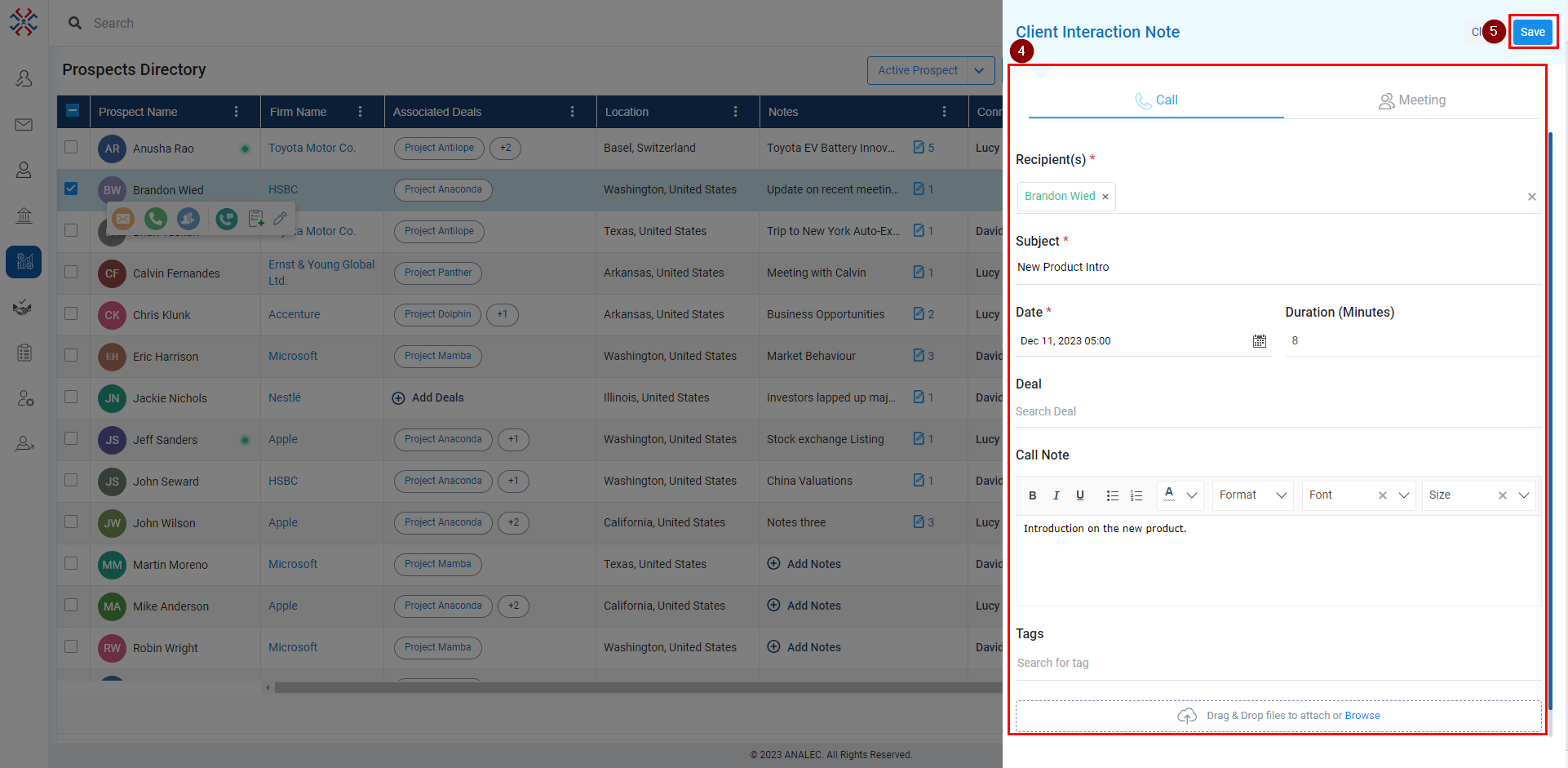The height and width of the screenshot is (768, 1568).
Task: Toggle the select-all checkbox in header
Action: click(x=73, y=110)
